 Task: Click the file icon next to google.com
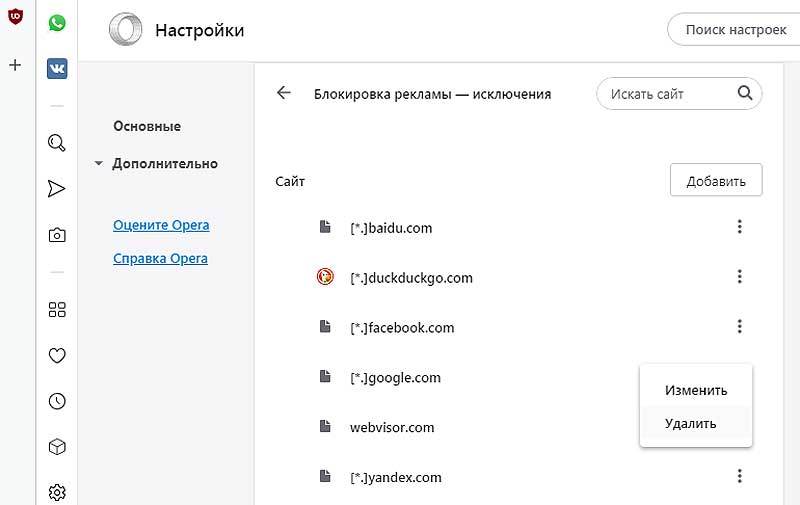[x=325, y=376]
